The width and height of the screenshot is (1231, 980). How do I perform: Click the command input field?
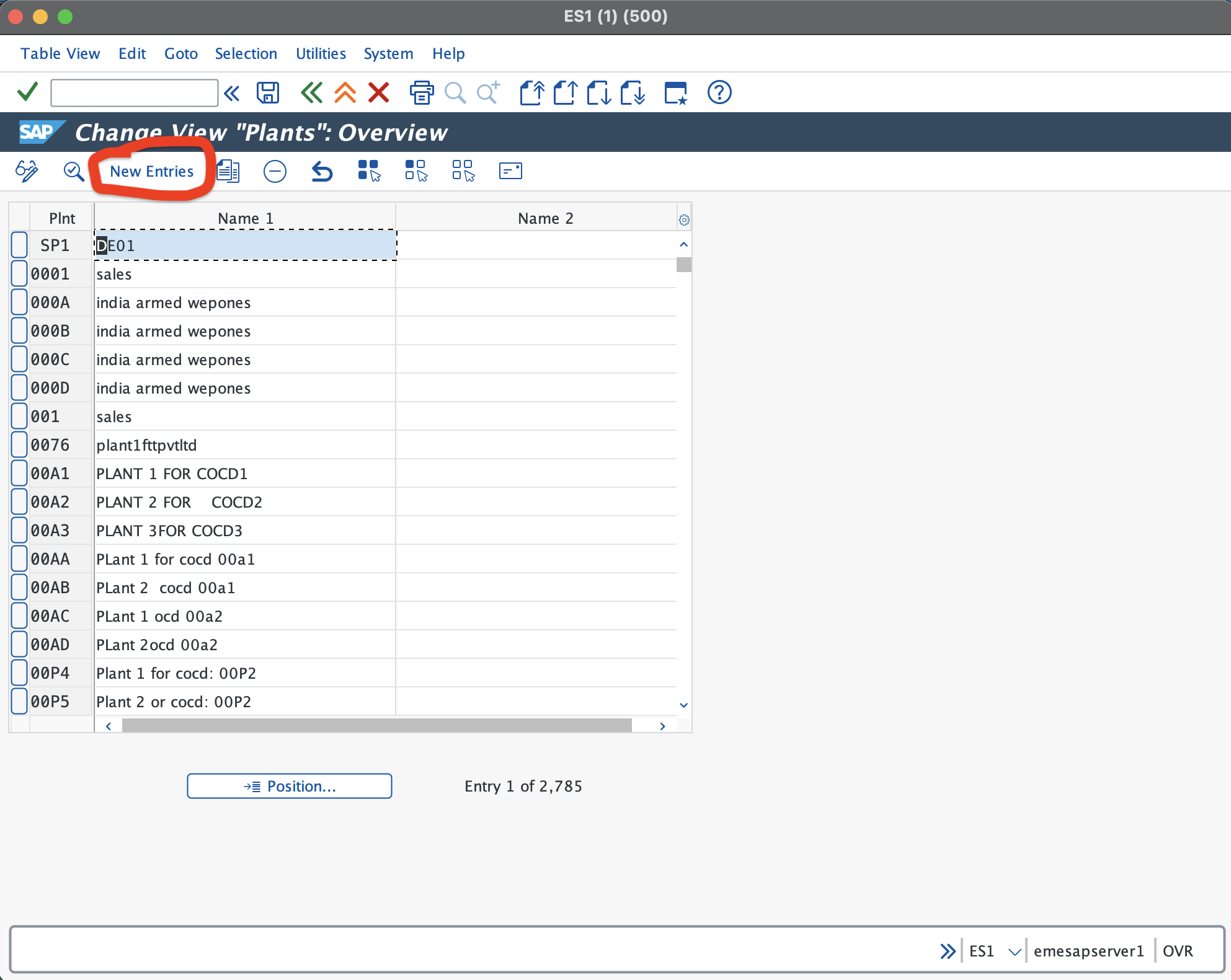pos(135,93)
